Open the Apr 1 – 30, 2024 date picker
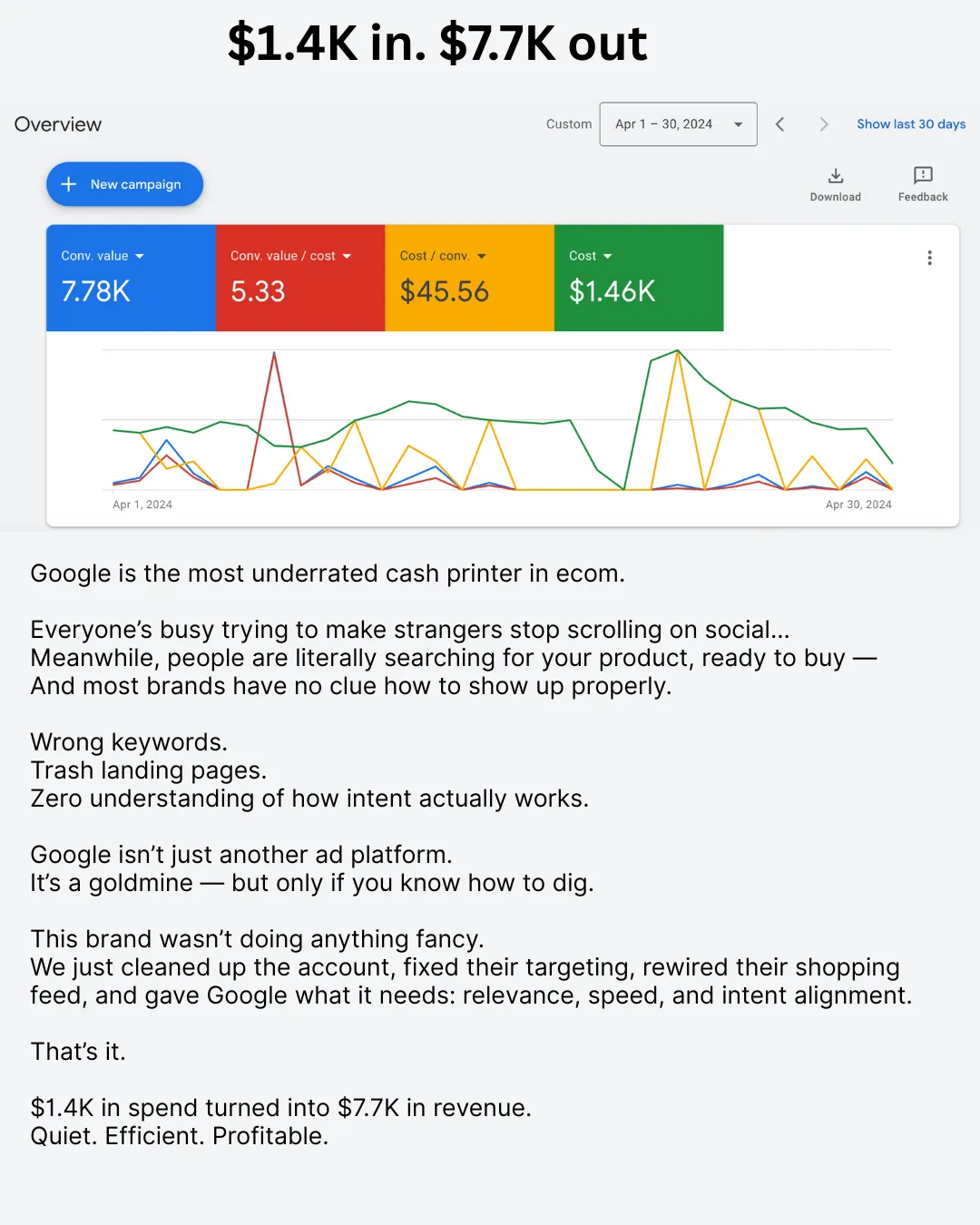980x1225 pixels. tap(679, 124)
